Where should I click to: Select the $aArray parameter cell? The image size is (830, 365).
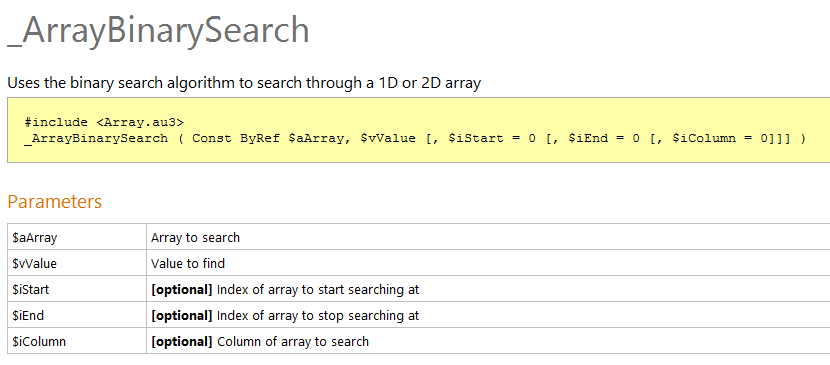click(x=77, y=236)
